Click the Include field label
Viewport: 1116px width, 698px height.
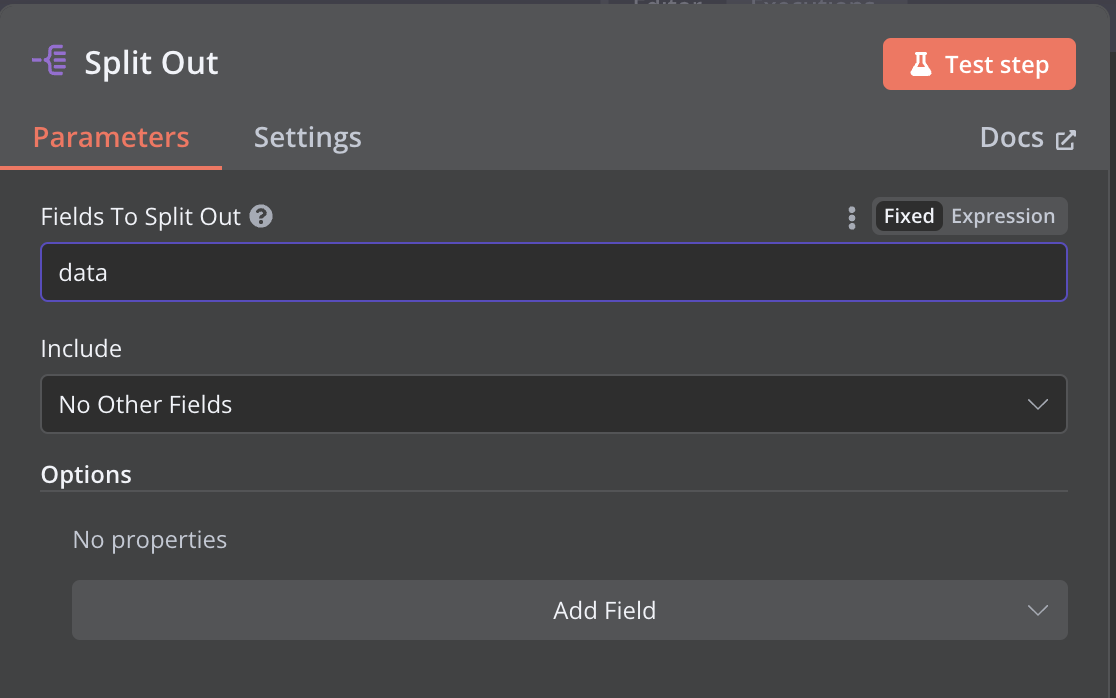[81, 348]
